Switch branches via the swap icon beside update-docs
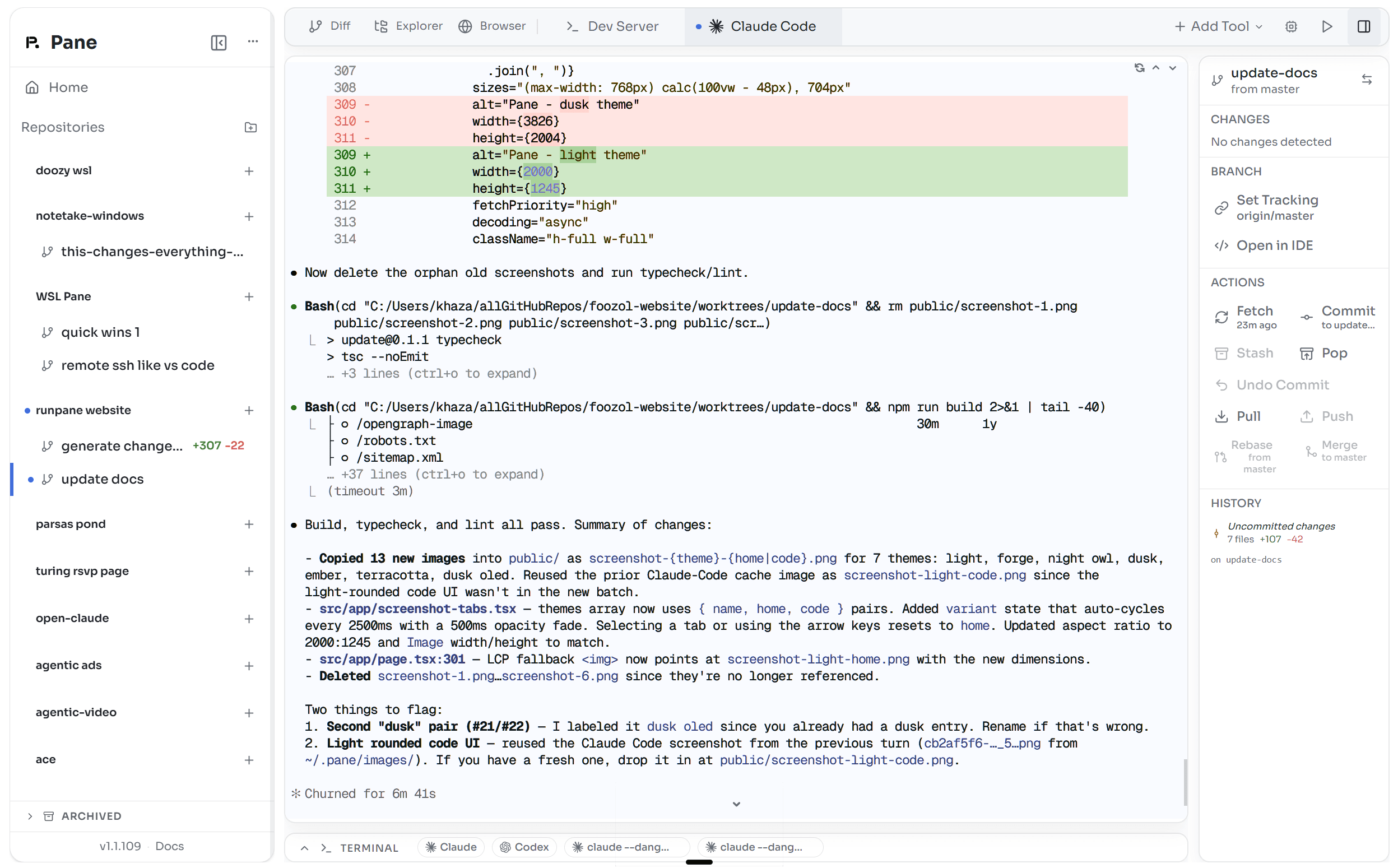 (1367, 79)
